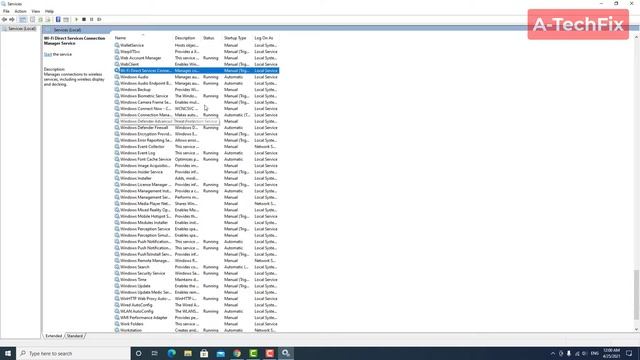Click the taskbar search box
Viewport: 640px width, 360px height.
73,353
